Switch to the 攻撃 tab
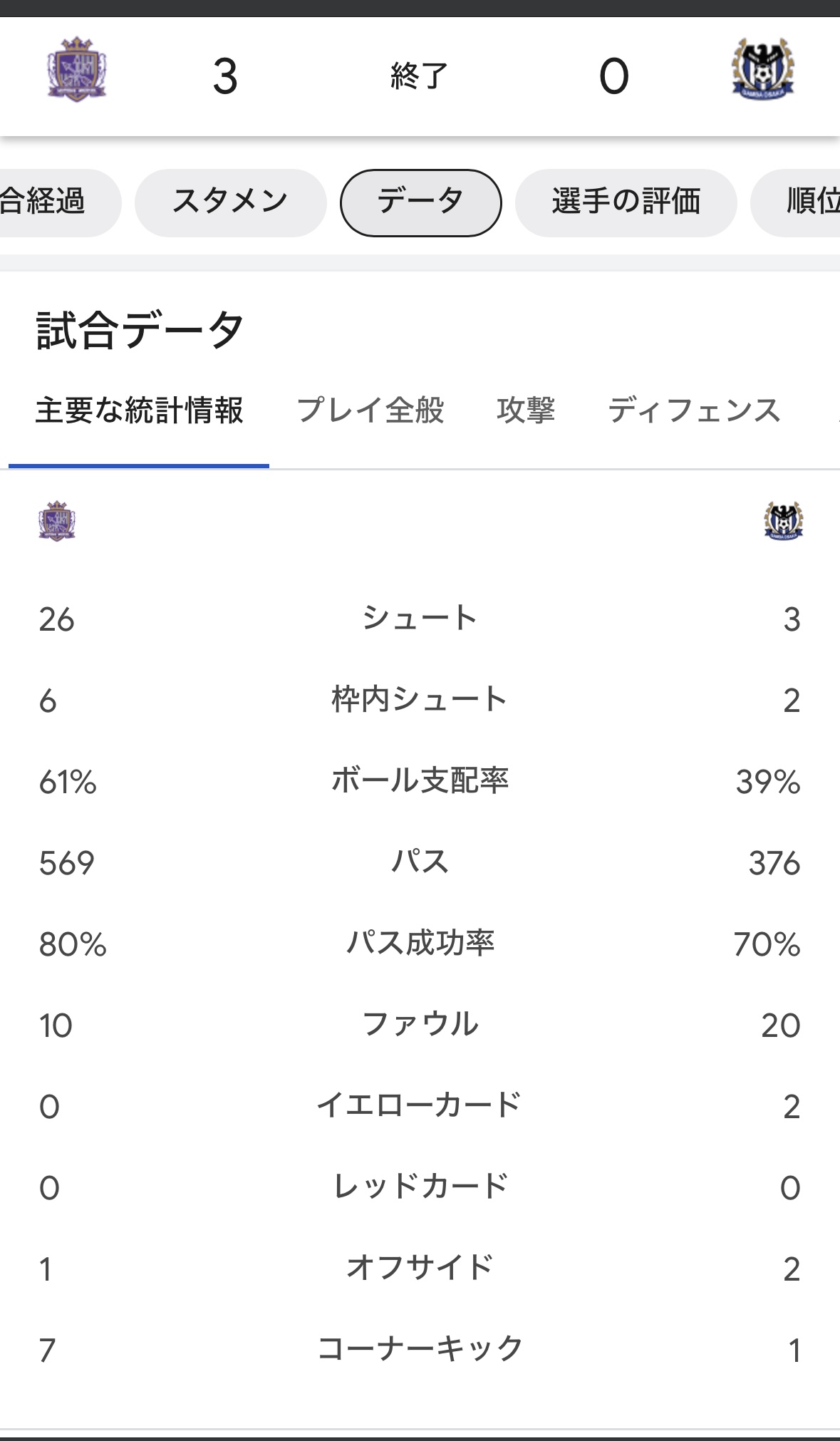This screenshot has width=840, height=1441. tap(526, 411)
